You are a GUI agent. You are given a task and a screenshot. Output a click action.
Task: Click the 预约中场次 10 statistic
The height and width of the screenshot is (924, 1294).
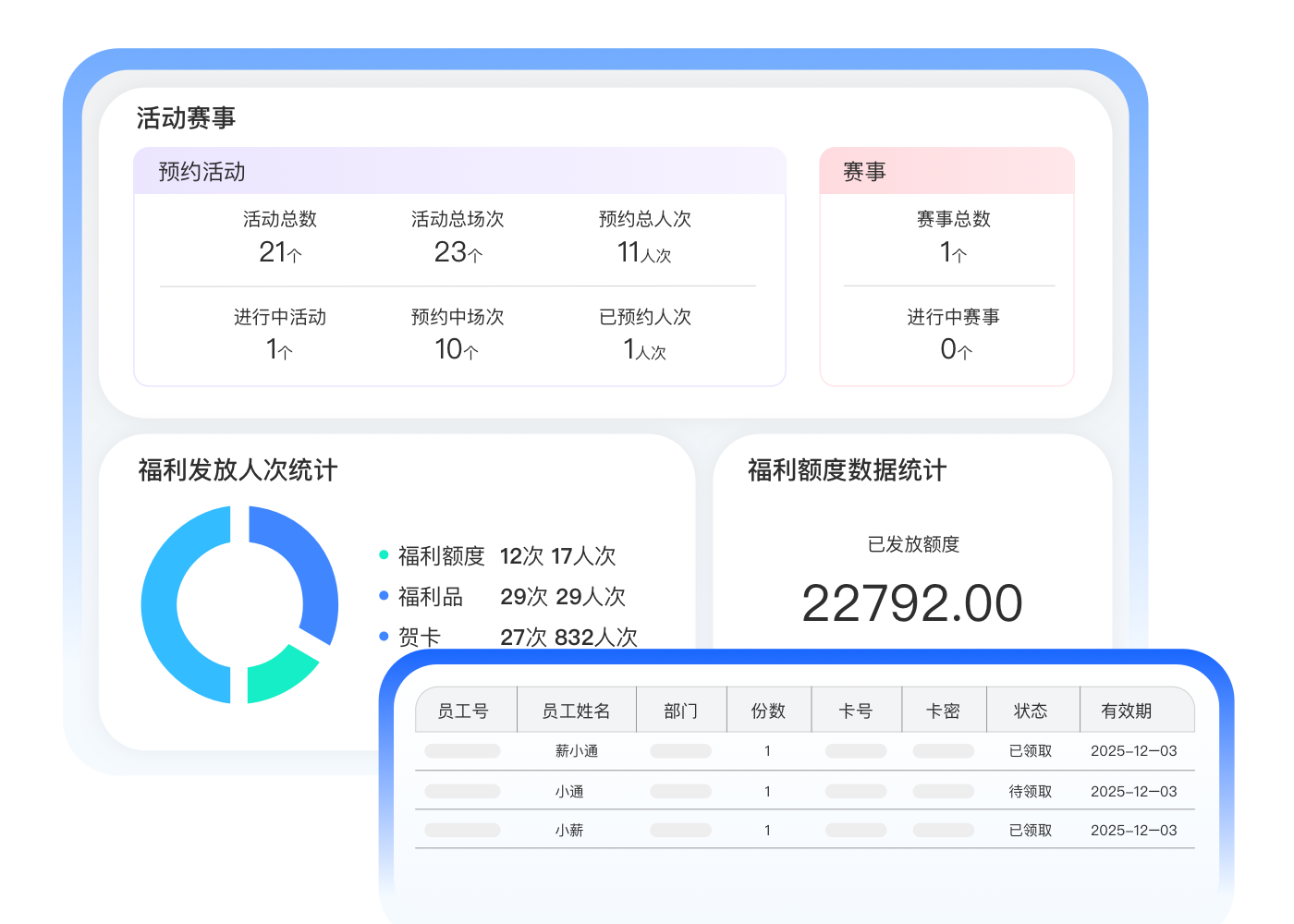pyautogui.click(x=458, y=348)
